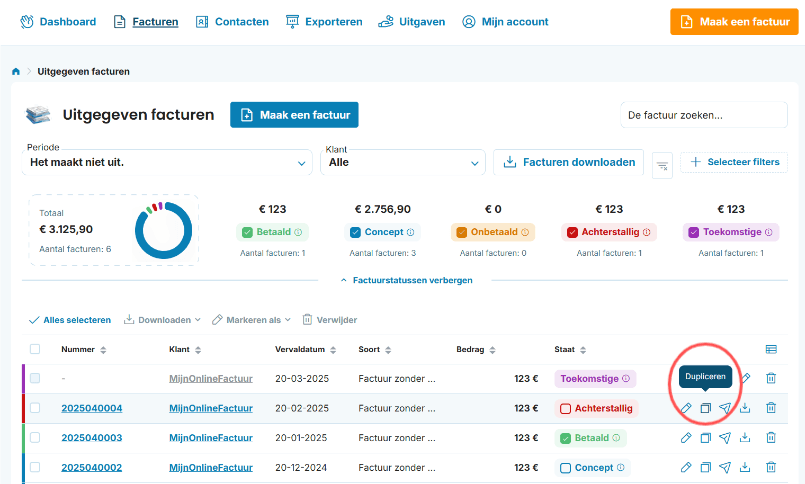Collapse Factuurstatussen verbergen section
The height and width of the screenshot is (484, 805).
(x=407, y=280)
